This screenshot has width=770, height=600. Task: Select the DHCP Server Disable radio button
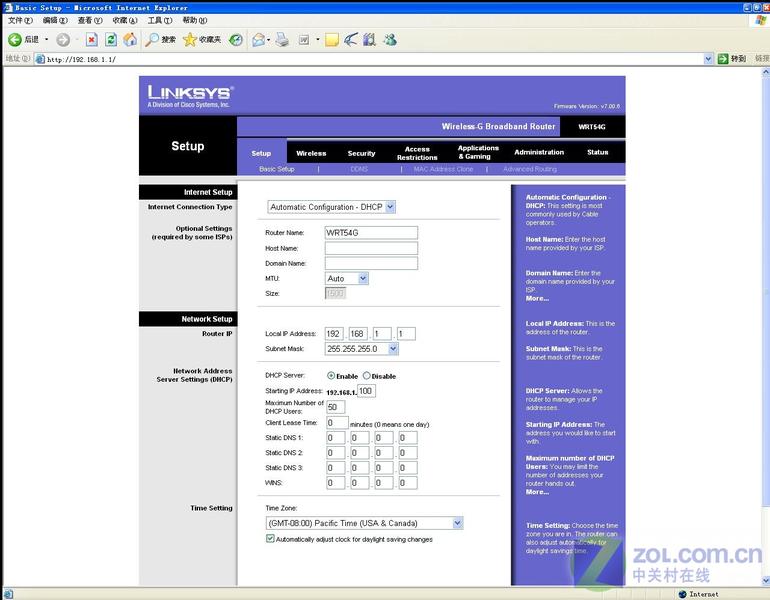(366, 376)
